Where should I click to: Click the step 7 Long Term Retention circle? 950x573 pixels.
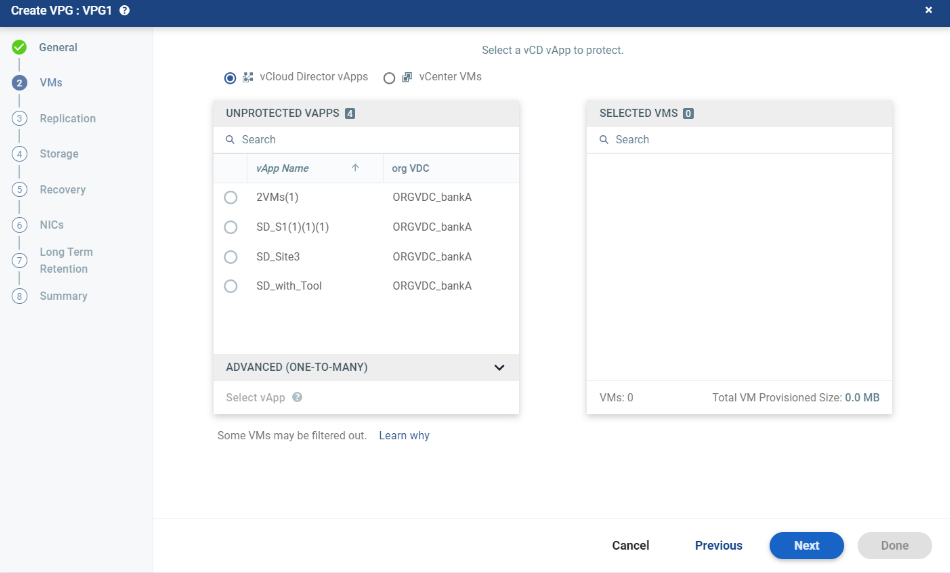[19, 260]
